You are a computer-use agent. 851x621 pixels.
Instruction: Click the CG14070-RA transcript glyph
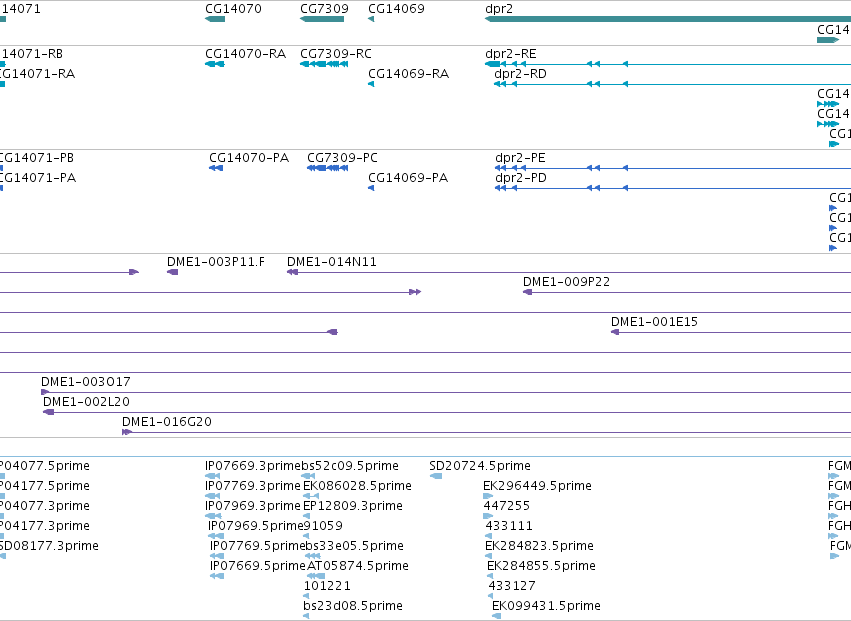[215, 64]
